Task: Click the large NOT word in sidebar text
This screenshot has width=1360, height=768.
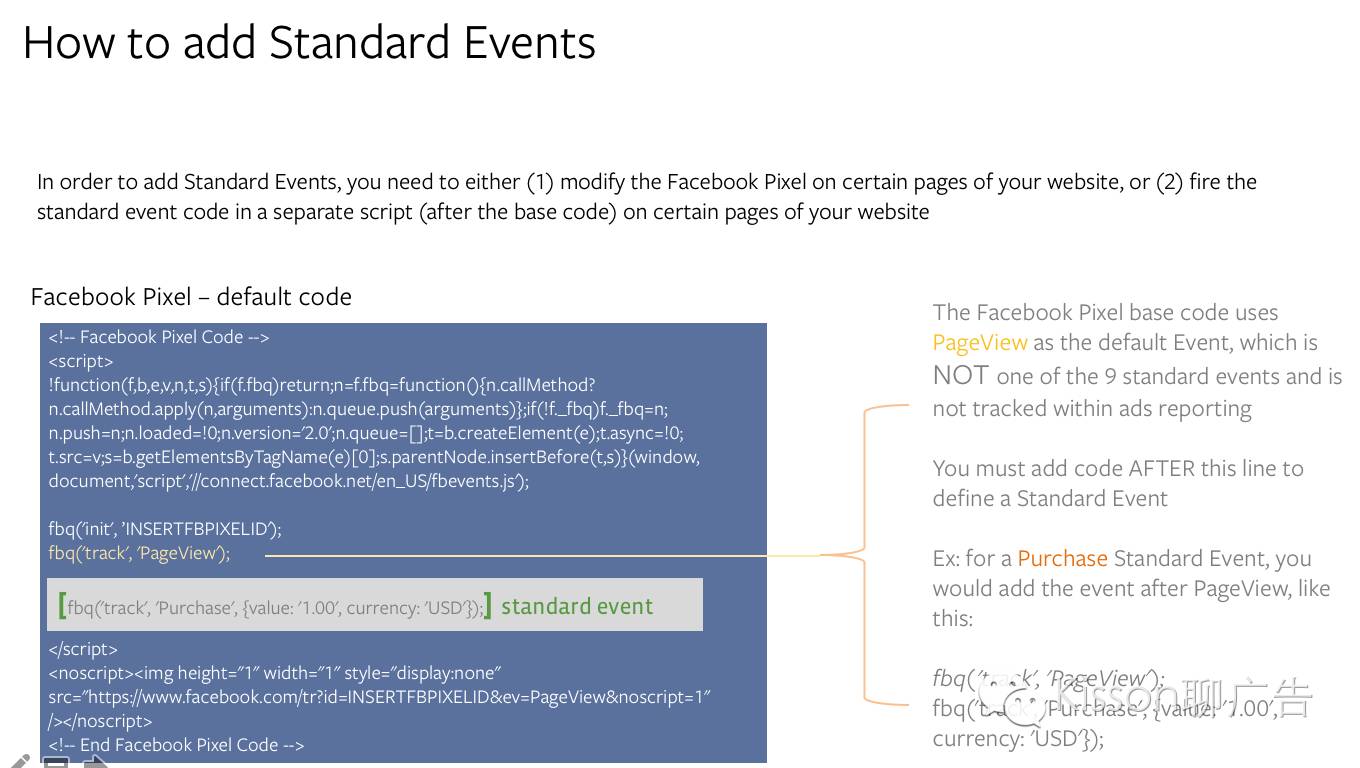Action: click(x=961, y=376)
